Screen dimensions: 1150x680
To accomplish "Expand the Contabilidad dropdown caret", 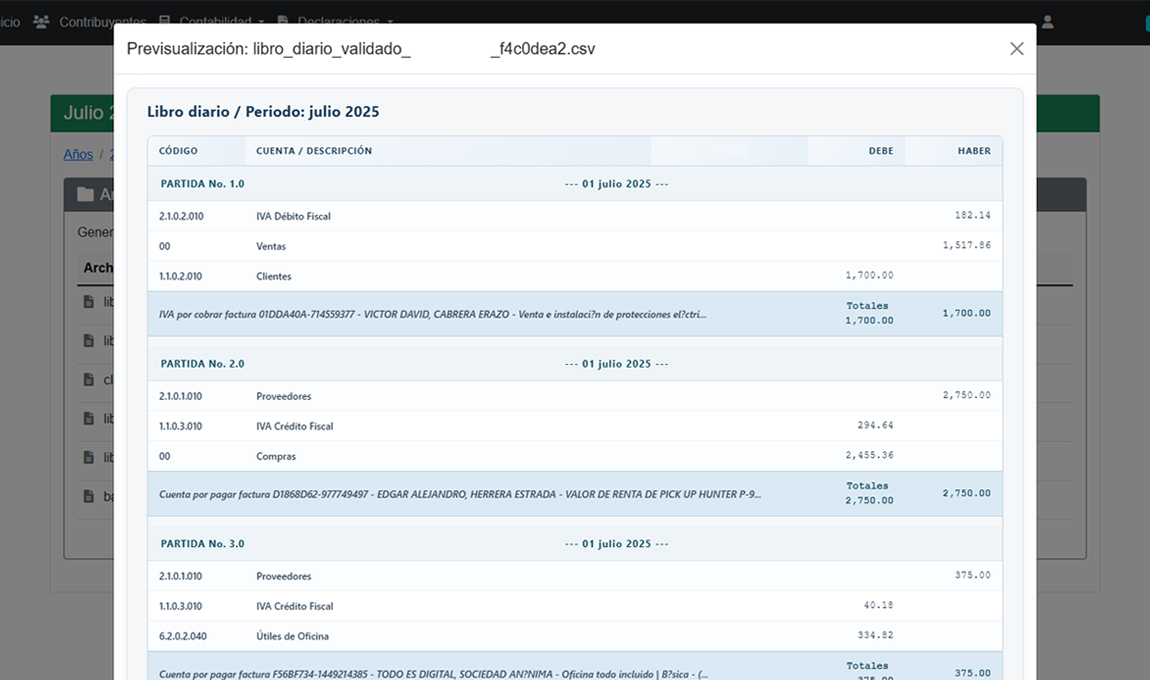I will [261, 21].
